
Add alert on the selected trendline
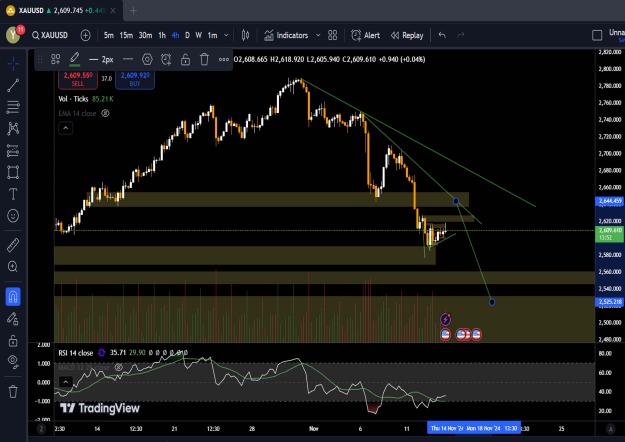[x=166, y=59]
